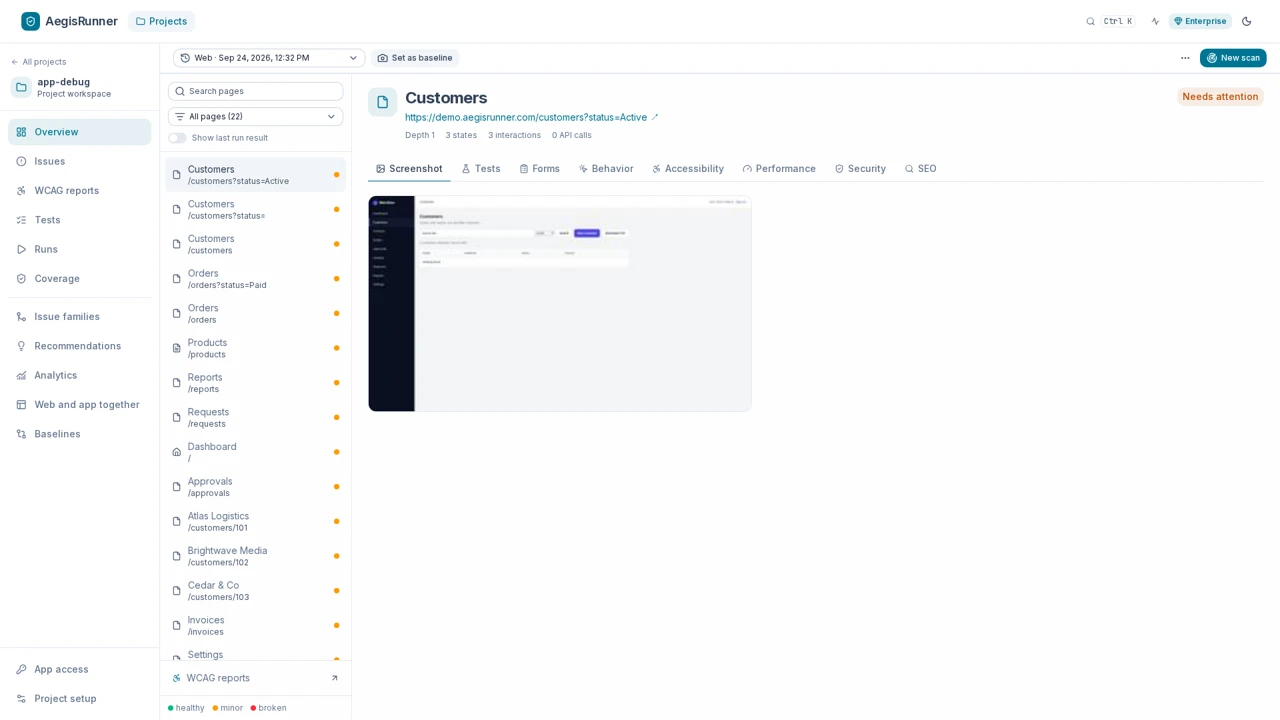Screen dimensions: 1280x720
Task: Click the Coverage shield icon in sidebar
Action: [21, 279]
